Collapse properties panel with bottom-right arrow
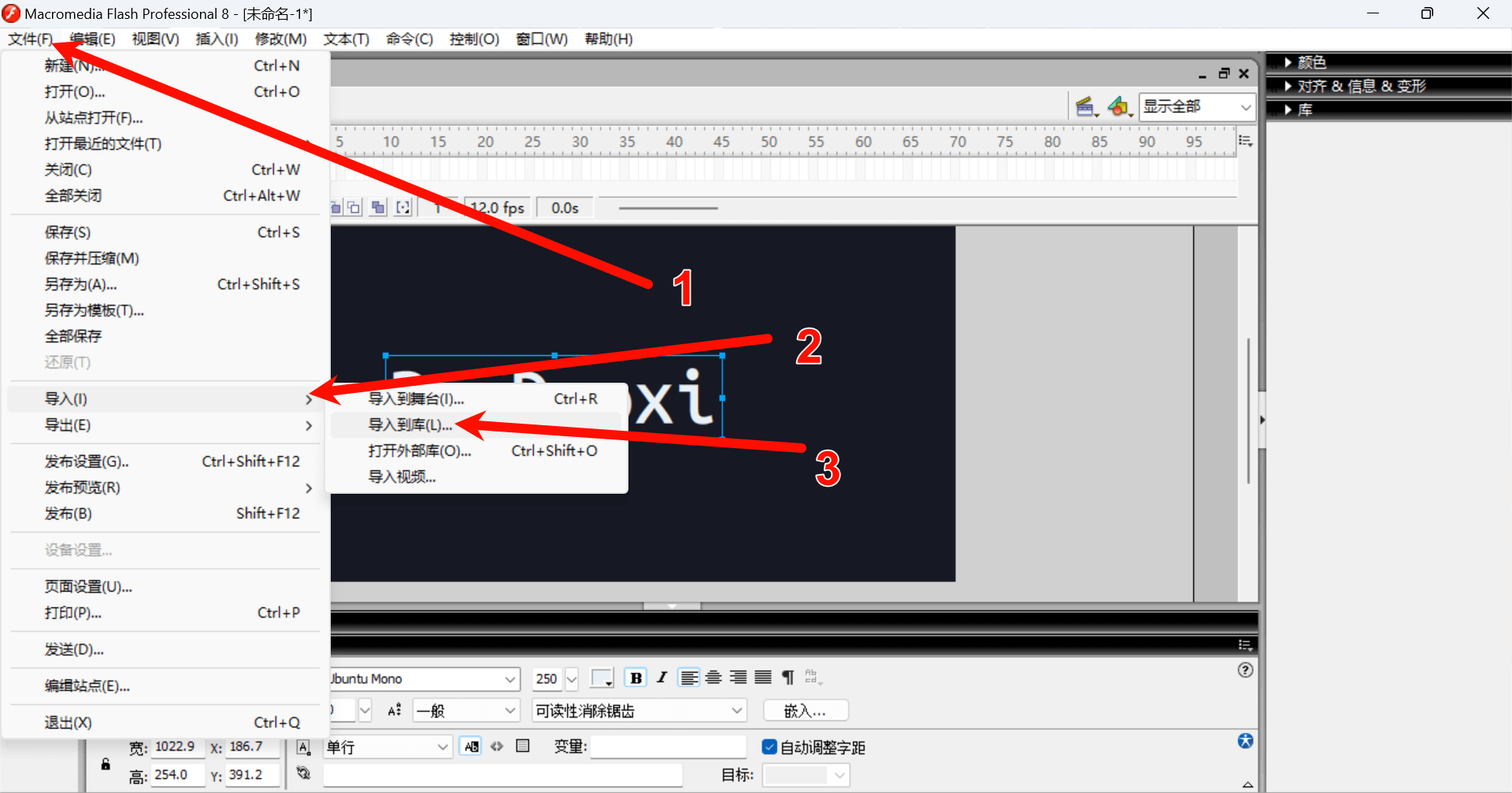This screenshot has width=1512, height=793. [x=1248, y=784]
